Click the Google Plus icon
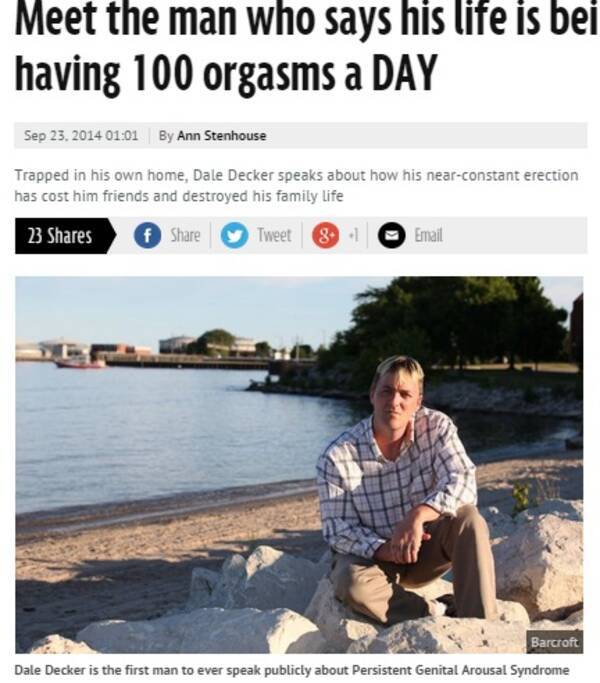600x683 pixels. coord(325,235)
